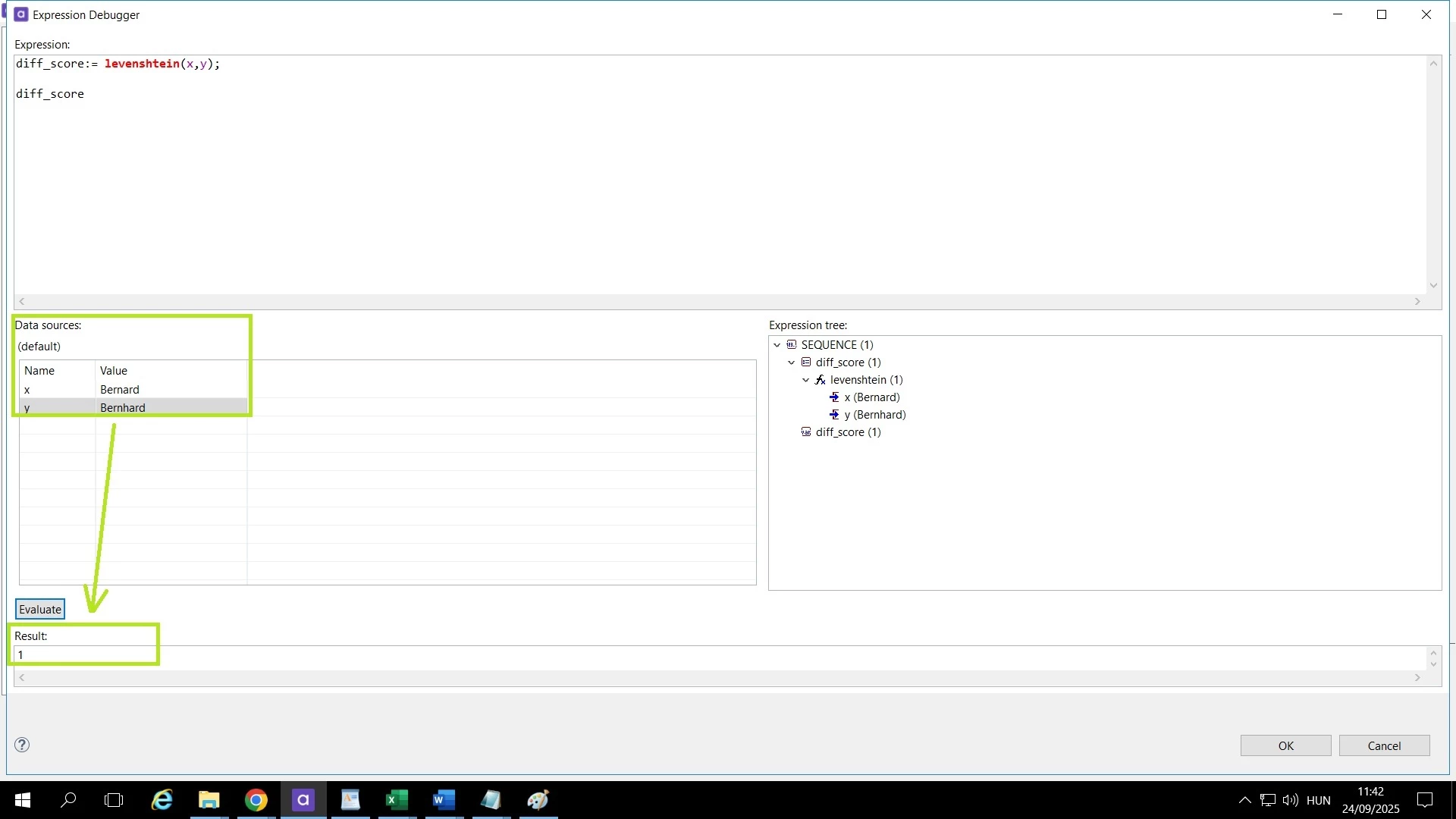Click the help question mark icon
This screenshot has height=819, width=1456.
coord(22,745)
